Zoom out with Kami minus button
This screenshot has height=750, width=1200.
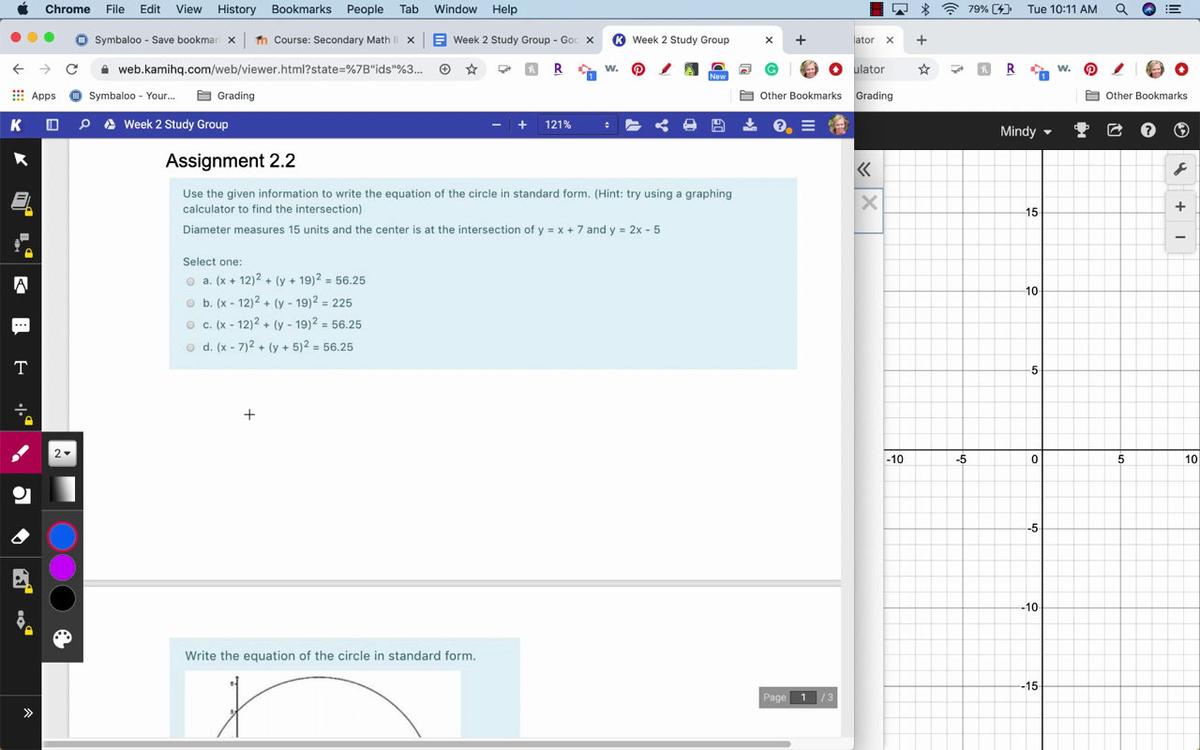496,125
